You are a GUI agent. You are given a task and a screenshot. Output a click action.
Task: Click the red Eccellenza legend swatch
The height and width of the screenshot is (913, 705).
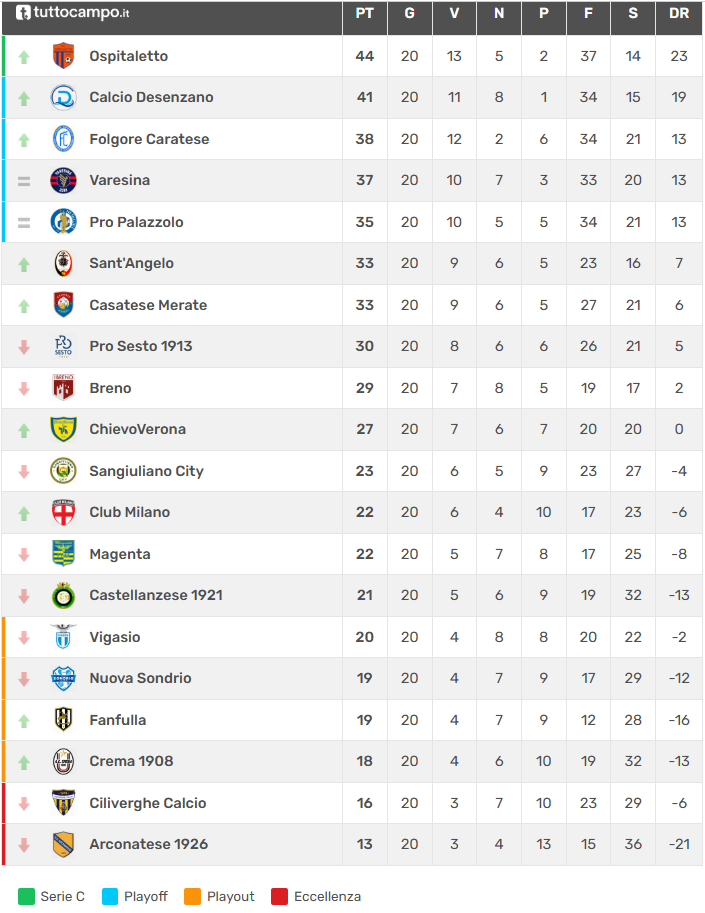tap(279, 896)
